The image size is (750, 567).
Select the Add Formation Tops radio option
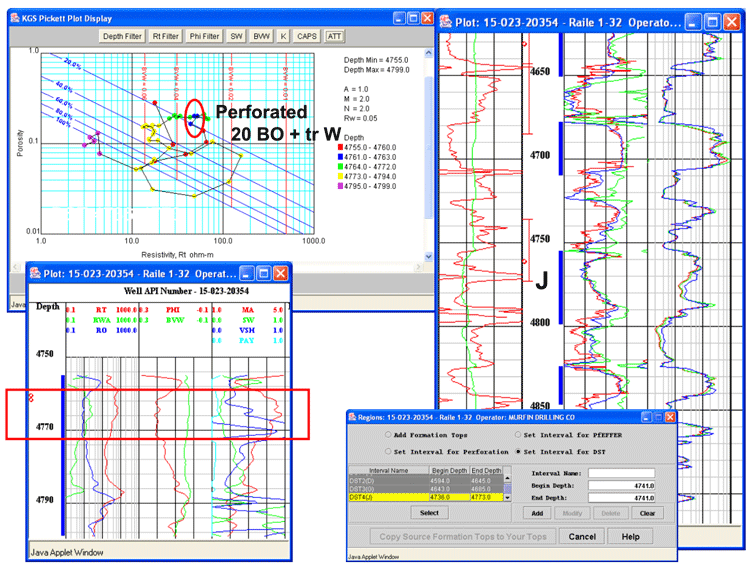point(388,435)
